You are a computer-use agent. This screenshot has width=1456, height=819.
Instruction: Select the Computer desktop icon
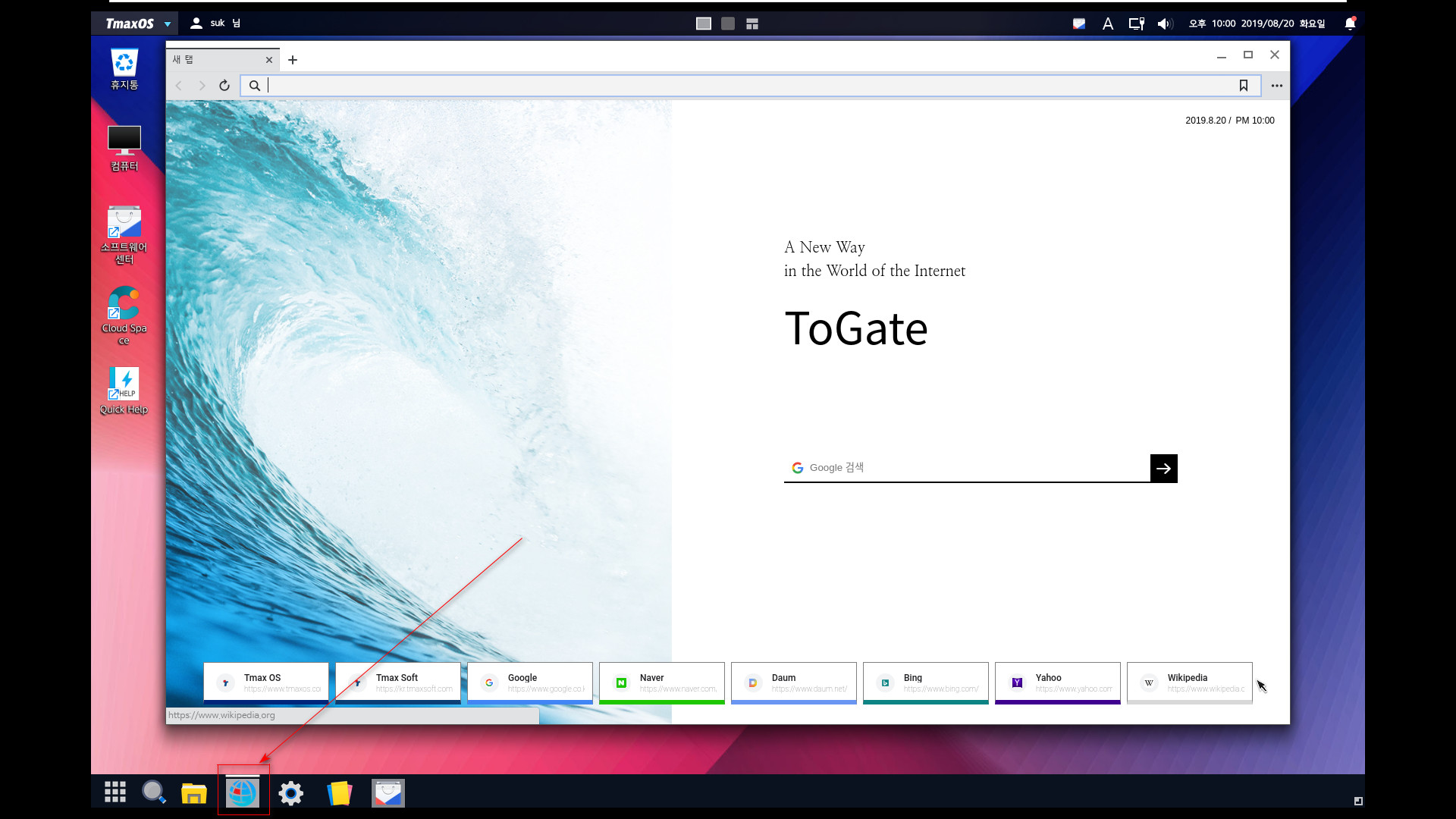(x=124, y=149)
